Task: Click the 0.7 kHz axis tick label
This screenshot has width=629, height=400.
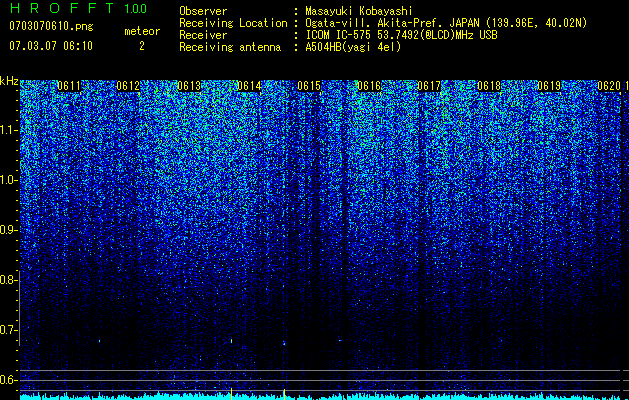Action: tap(8, 330)
